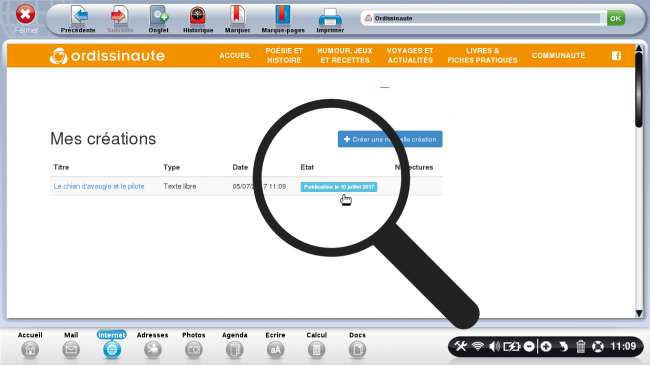Click the scrollbar down arrow
Viewport: 650px width, 365px height.
tap(639, 313)
